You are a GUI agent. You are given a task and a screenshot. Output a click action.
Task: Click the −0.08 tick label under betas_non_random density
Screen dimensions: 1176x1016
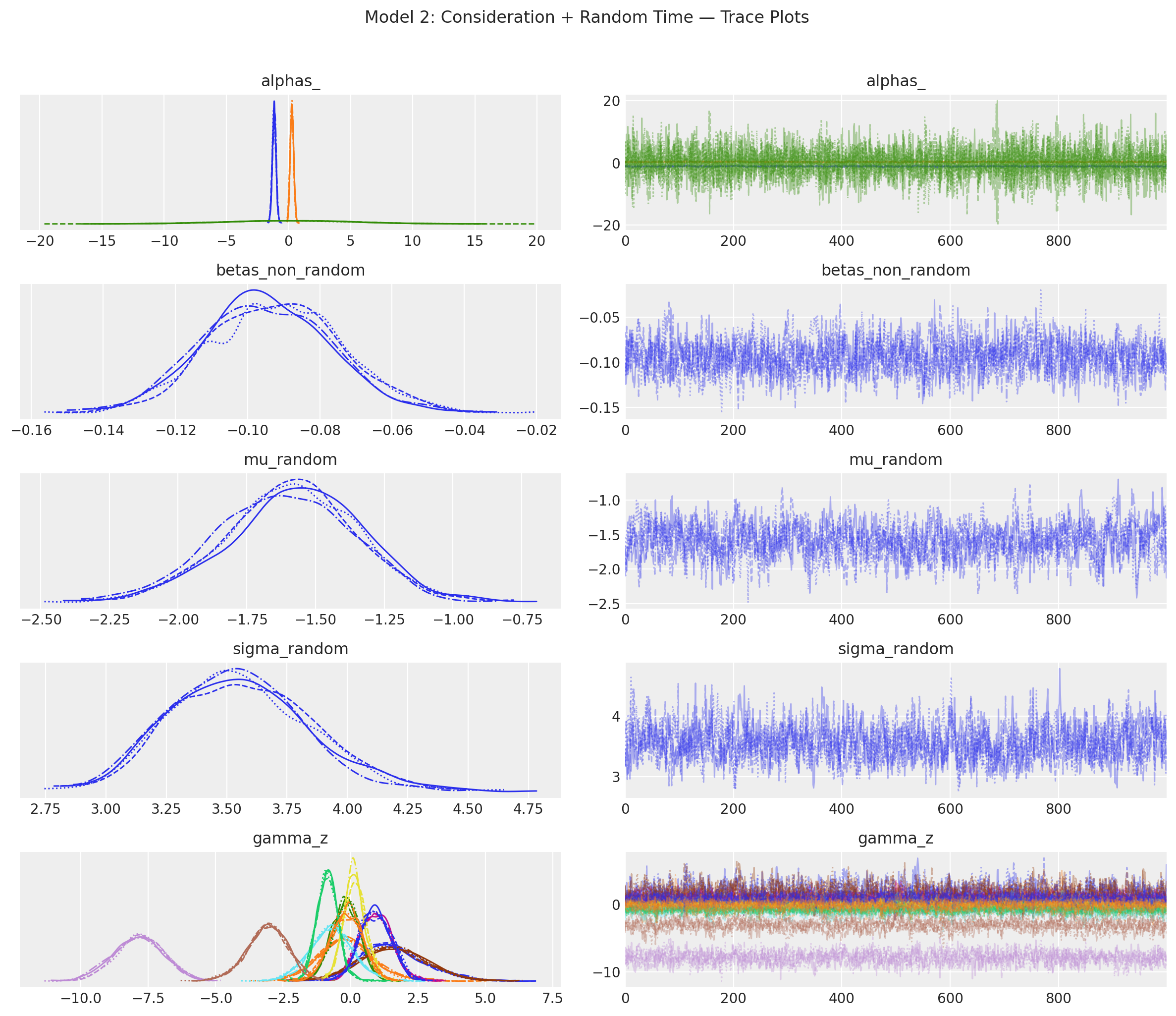tap(320, 431)
